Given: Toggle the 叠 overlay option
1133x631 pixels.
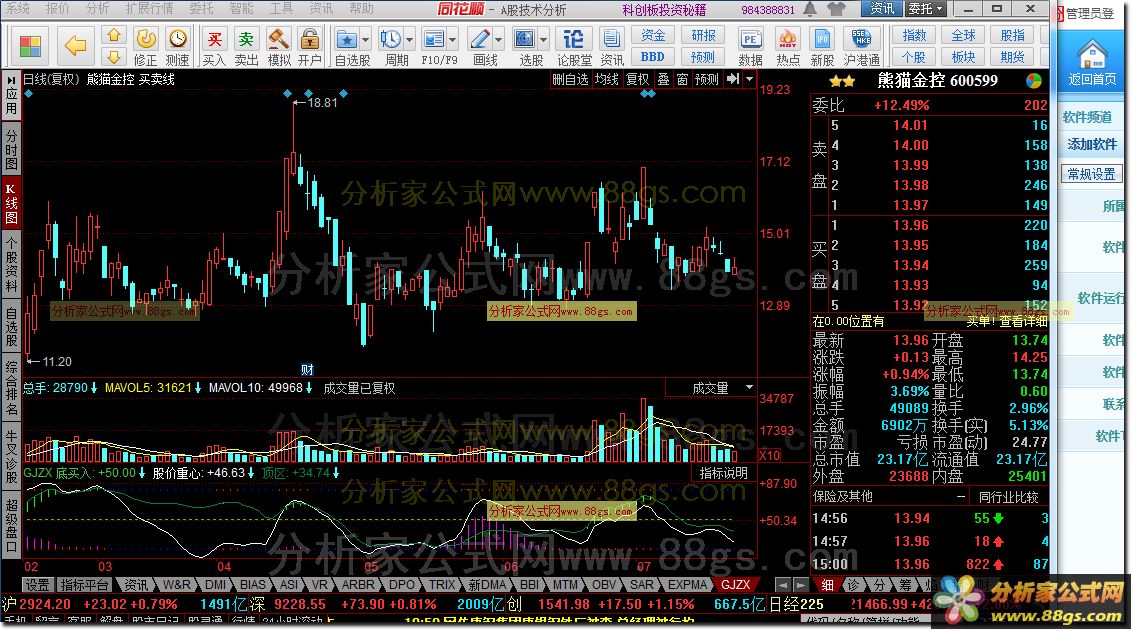Looking at the screenshot, I should click(663, 80).
